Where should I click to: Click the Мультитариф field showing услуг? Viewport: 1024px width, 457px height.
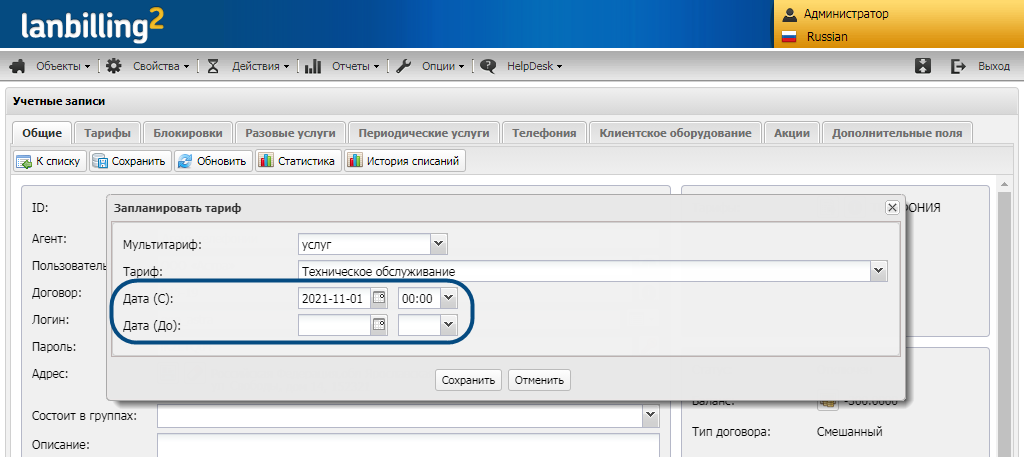(364, 245)
